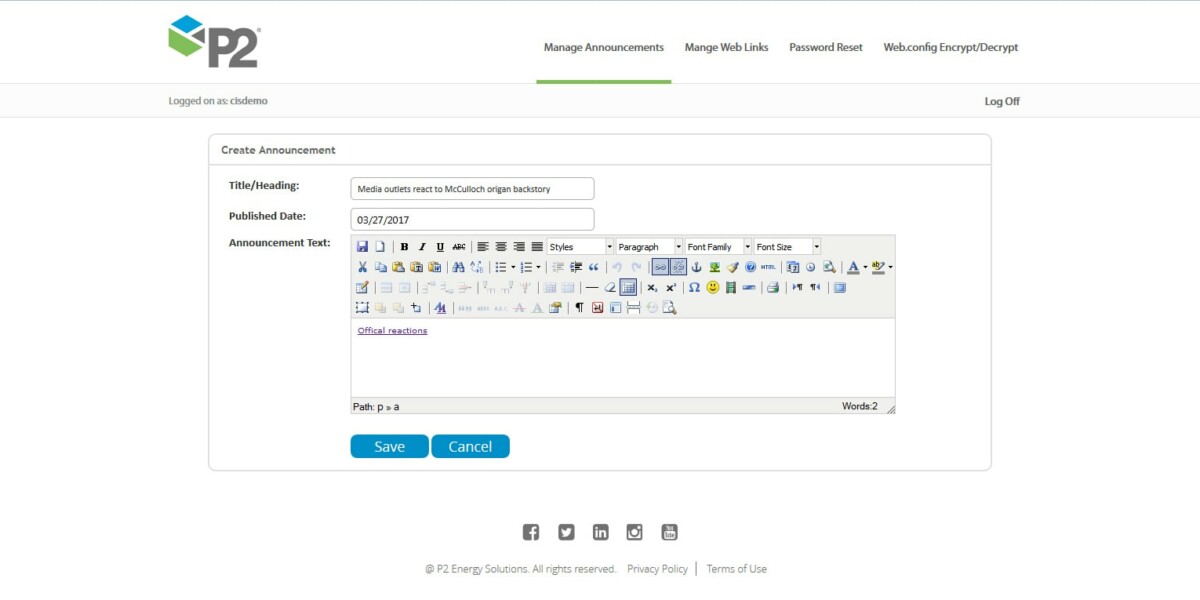
Task: Toggle bold formatting
Action: [x=405, y=245]
